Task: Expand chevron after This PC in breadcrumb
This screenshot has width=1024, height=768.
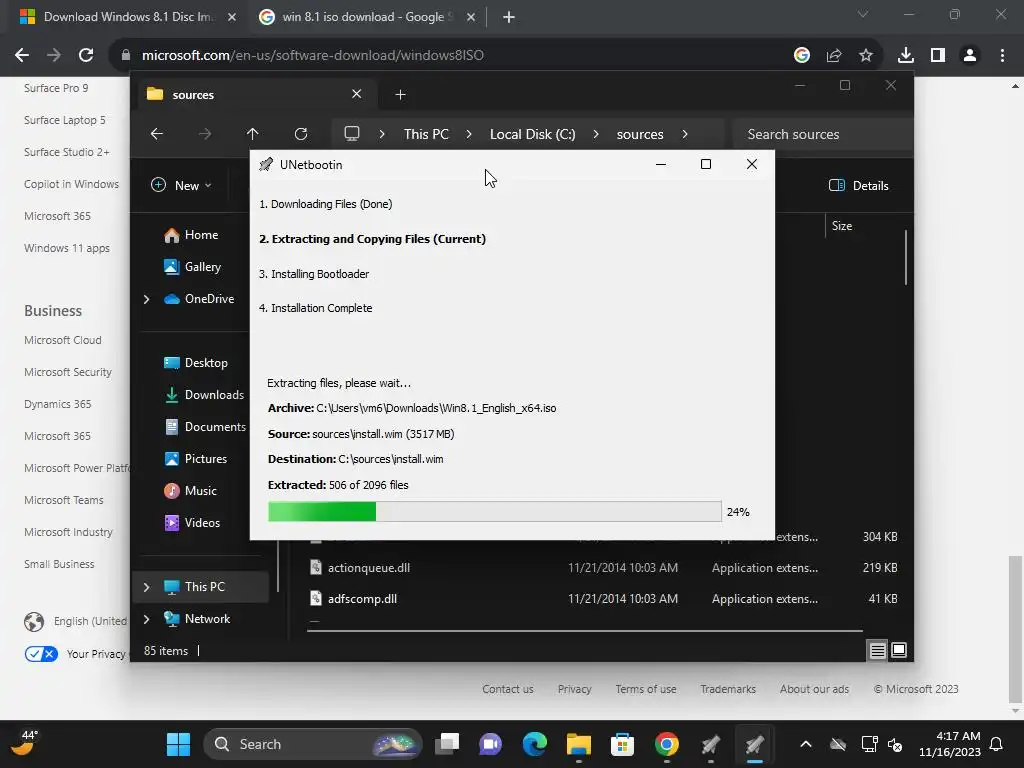Action: click(x=469, y=134)
